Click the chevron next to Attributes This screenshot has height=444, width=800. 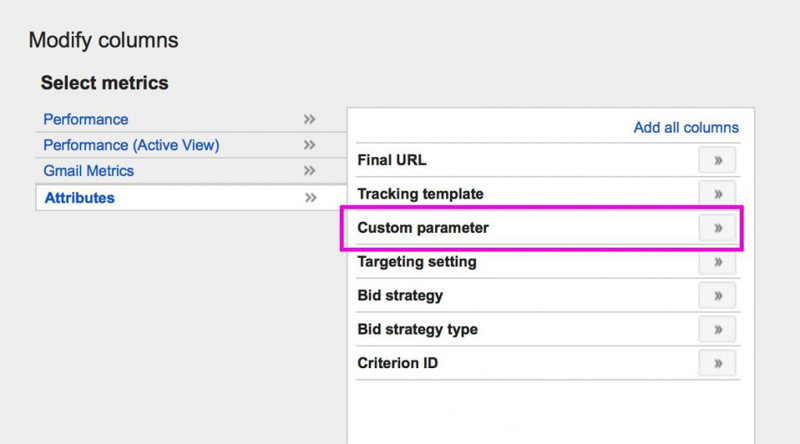[310, 198]
